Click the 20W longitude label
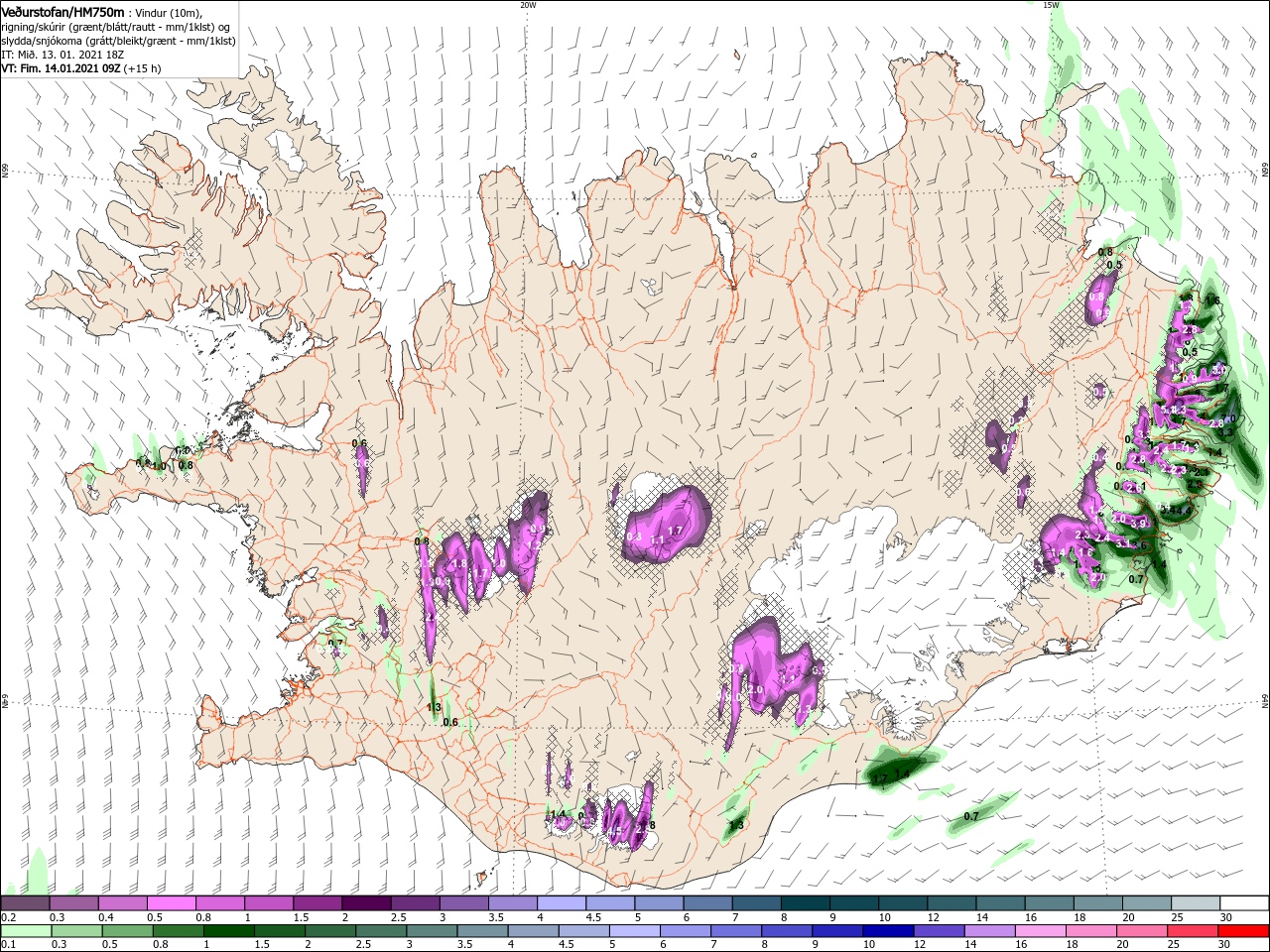Viewport: 1270px width, 952px height. pos(528,5)
